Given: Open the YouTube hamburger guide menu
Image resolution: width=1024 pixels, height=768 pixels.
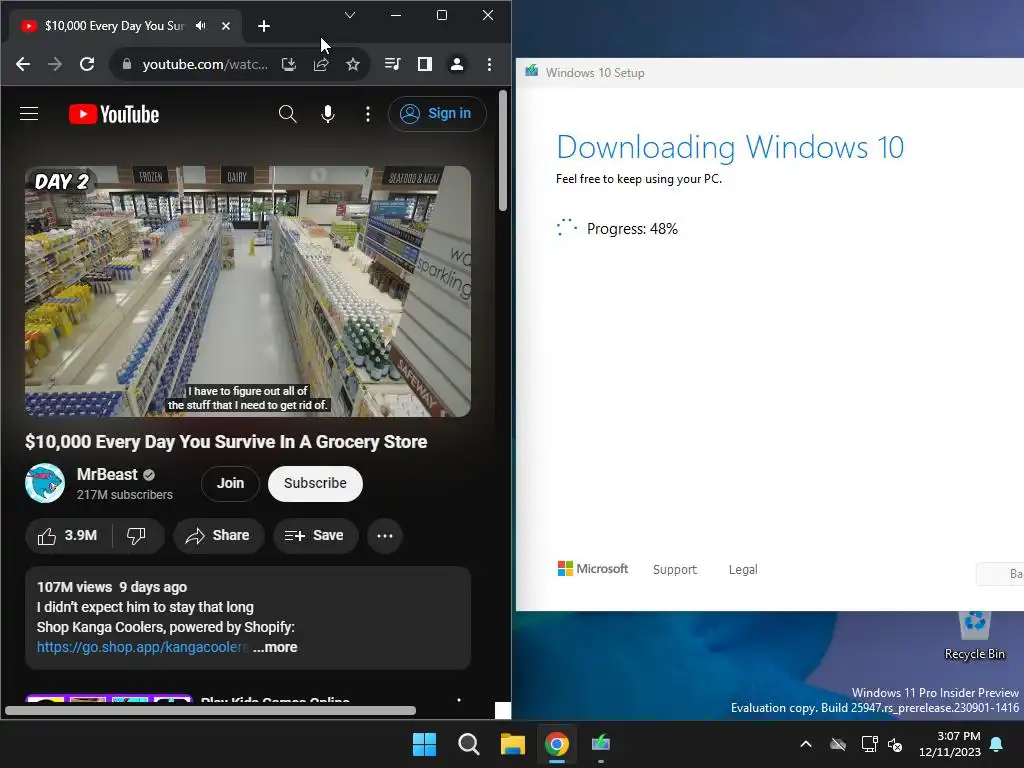Looking at the screenshot, I should [x=29, y=114].
